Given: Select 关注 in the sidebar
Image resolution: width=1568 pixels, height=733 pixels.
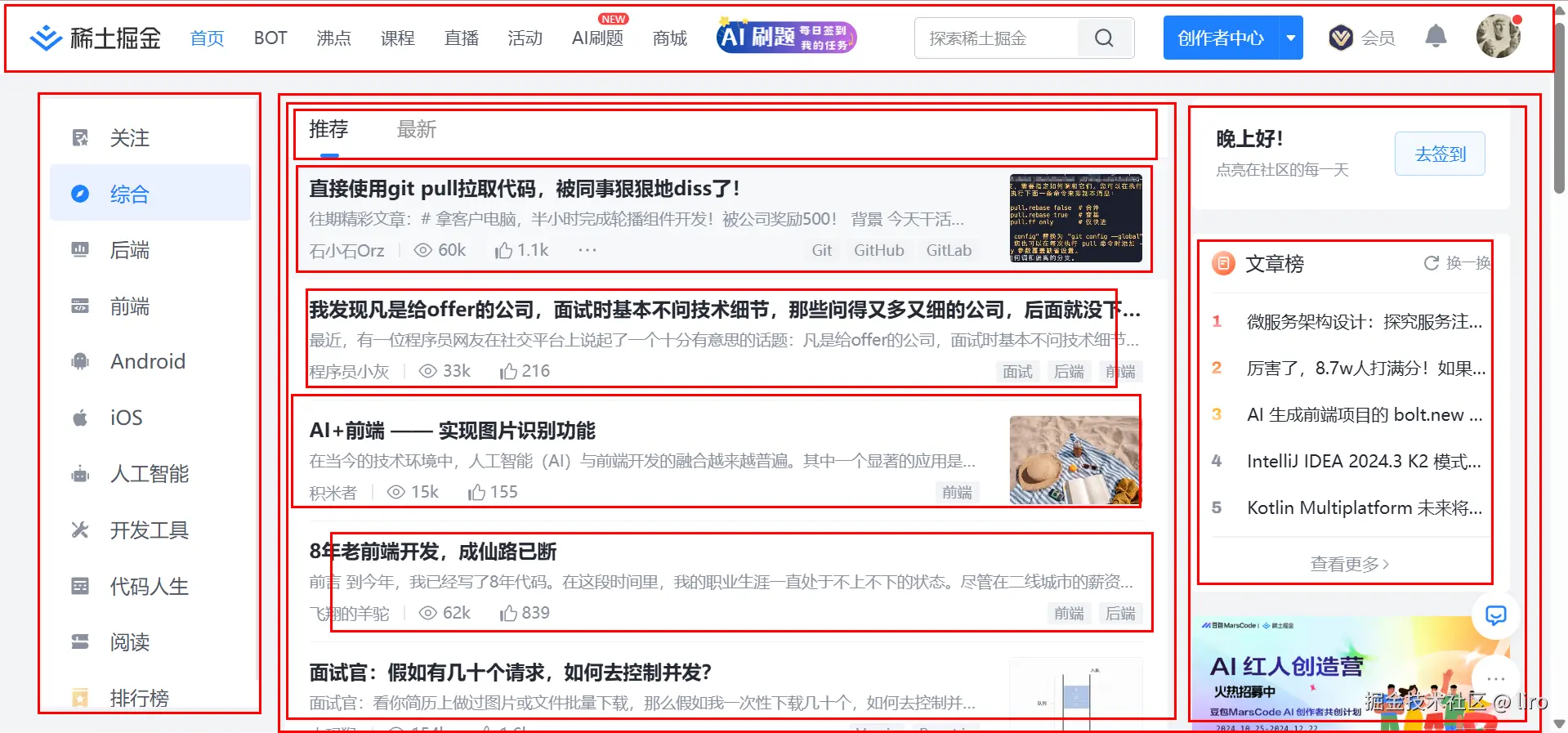Looking at the screenshot, I should [150, 138].
